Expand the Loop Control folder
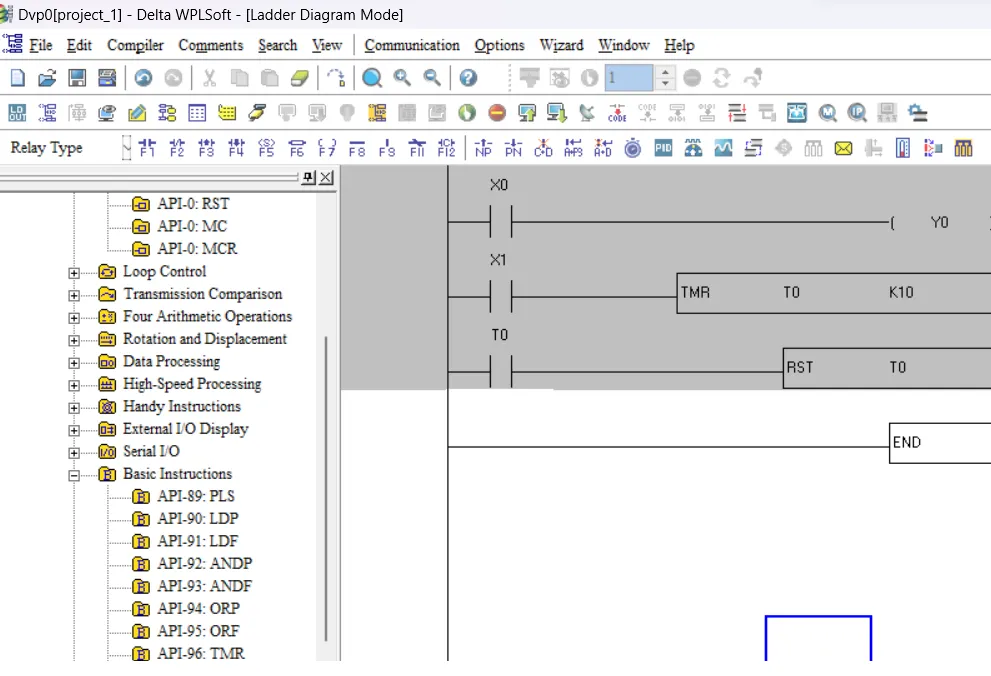Image resolution: width=991 pixels, height=676 pixels. [x=74, y=273]
